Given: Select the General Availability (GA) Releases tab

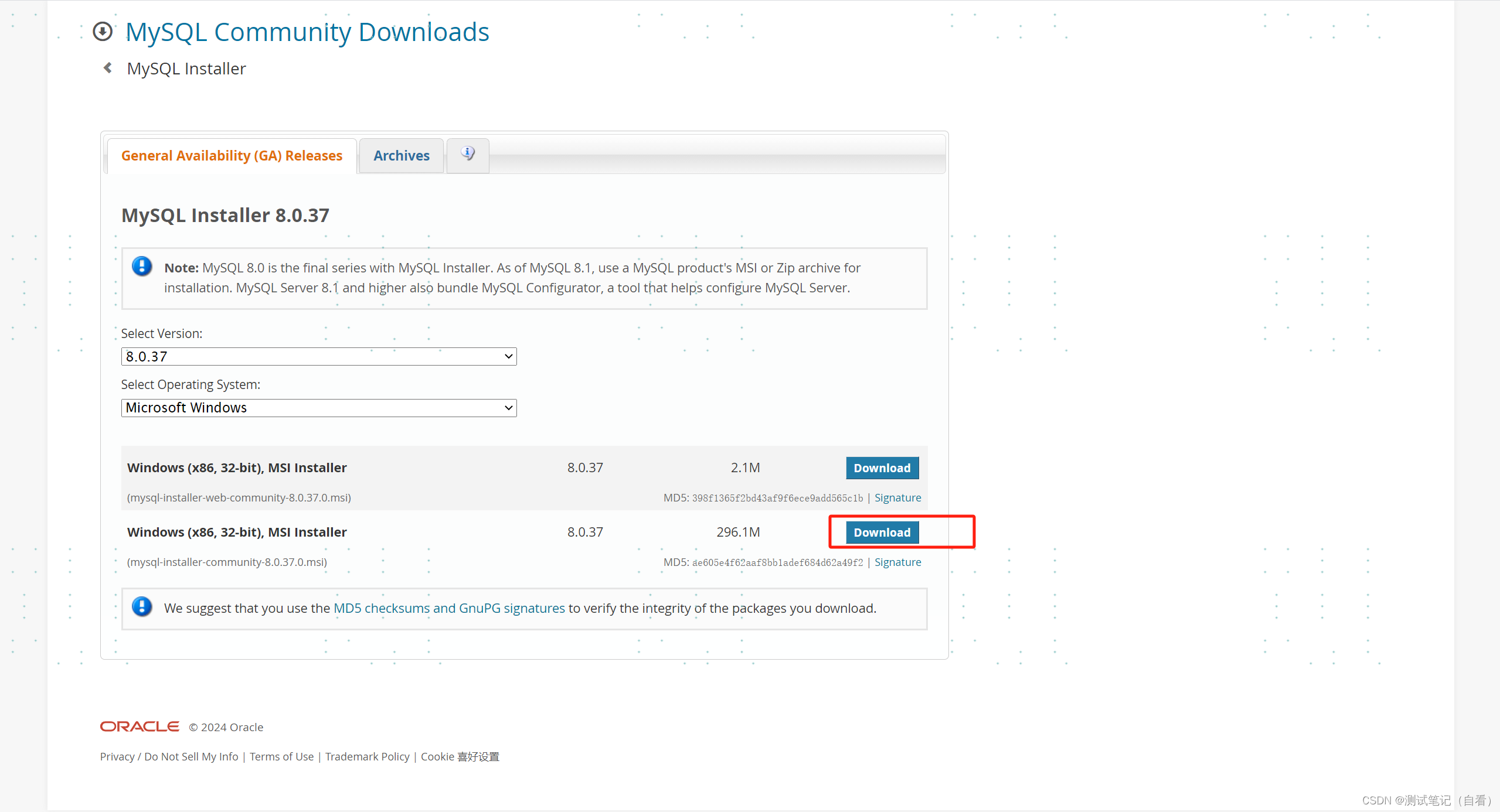Looking at the screenshot, I should pyautogui.click(x=232, y=156).
